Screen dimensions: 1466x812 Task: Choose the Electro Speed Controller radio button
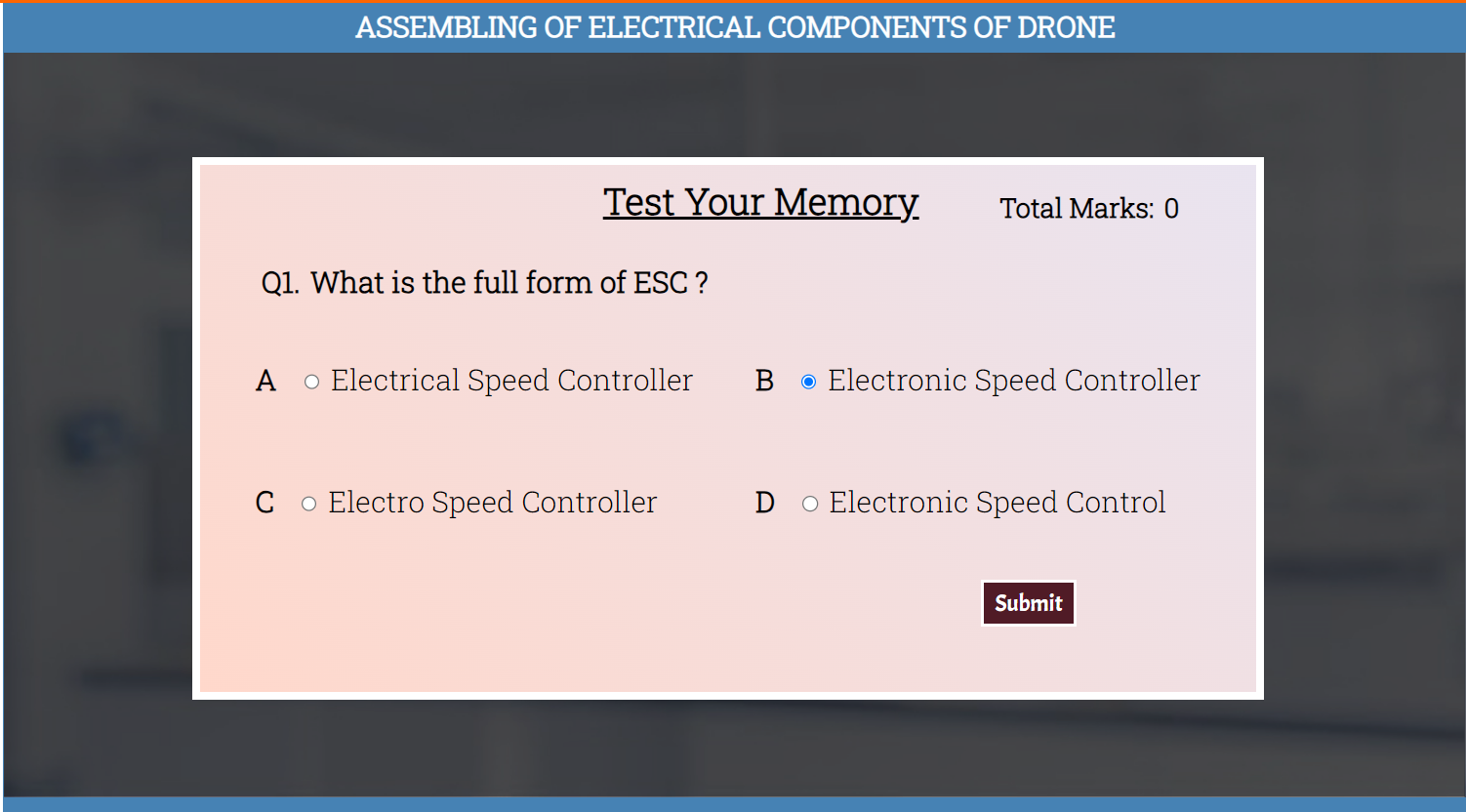pyautogui.click(x=308, y=504)
